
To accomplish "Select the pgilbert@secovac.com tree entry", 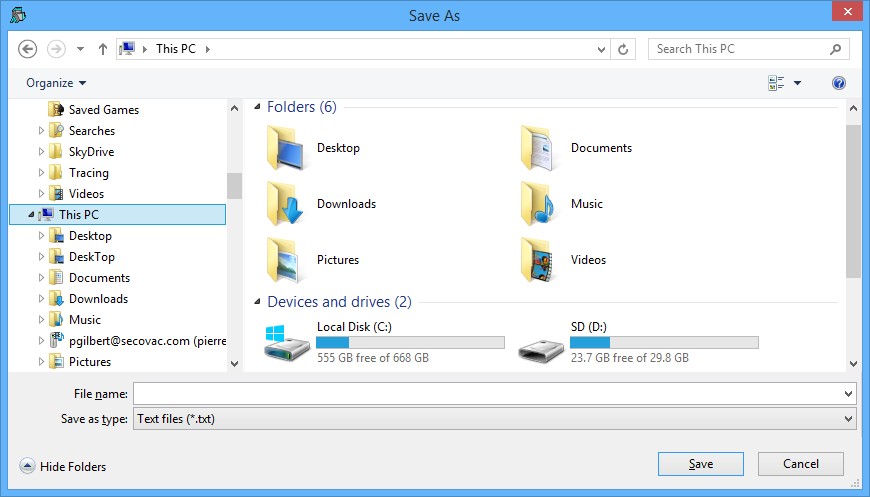I will tap(147, 341).
